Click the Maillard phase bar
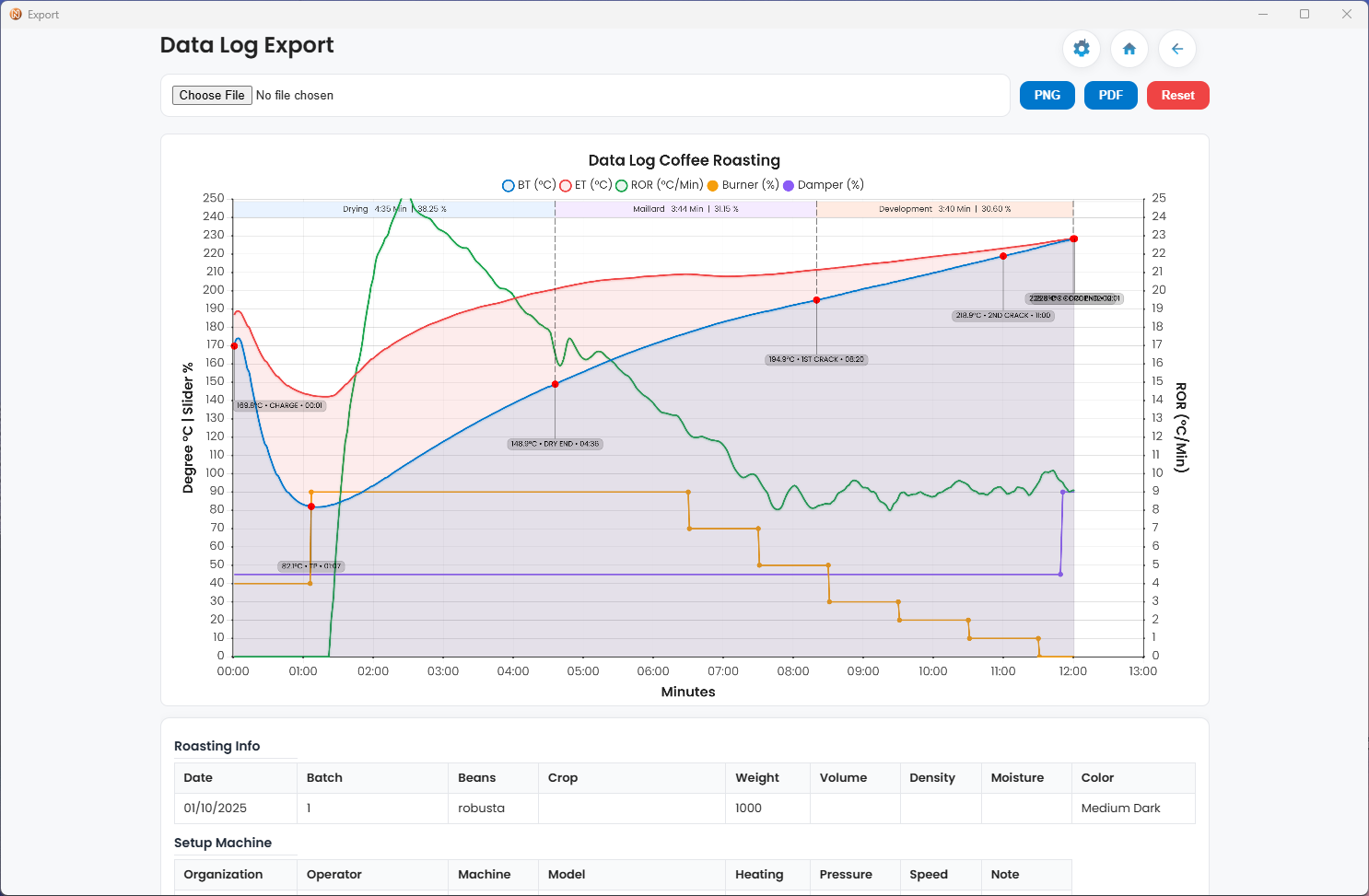This screenshot has height=896, width=1369. (x=685, y=209)
